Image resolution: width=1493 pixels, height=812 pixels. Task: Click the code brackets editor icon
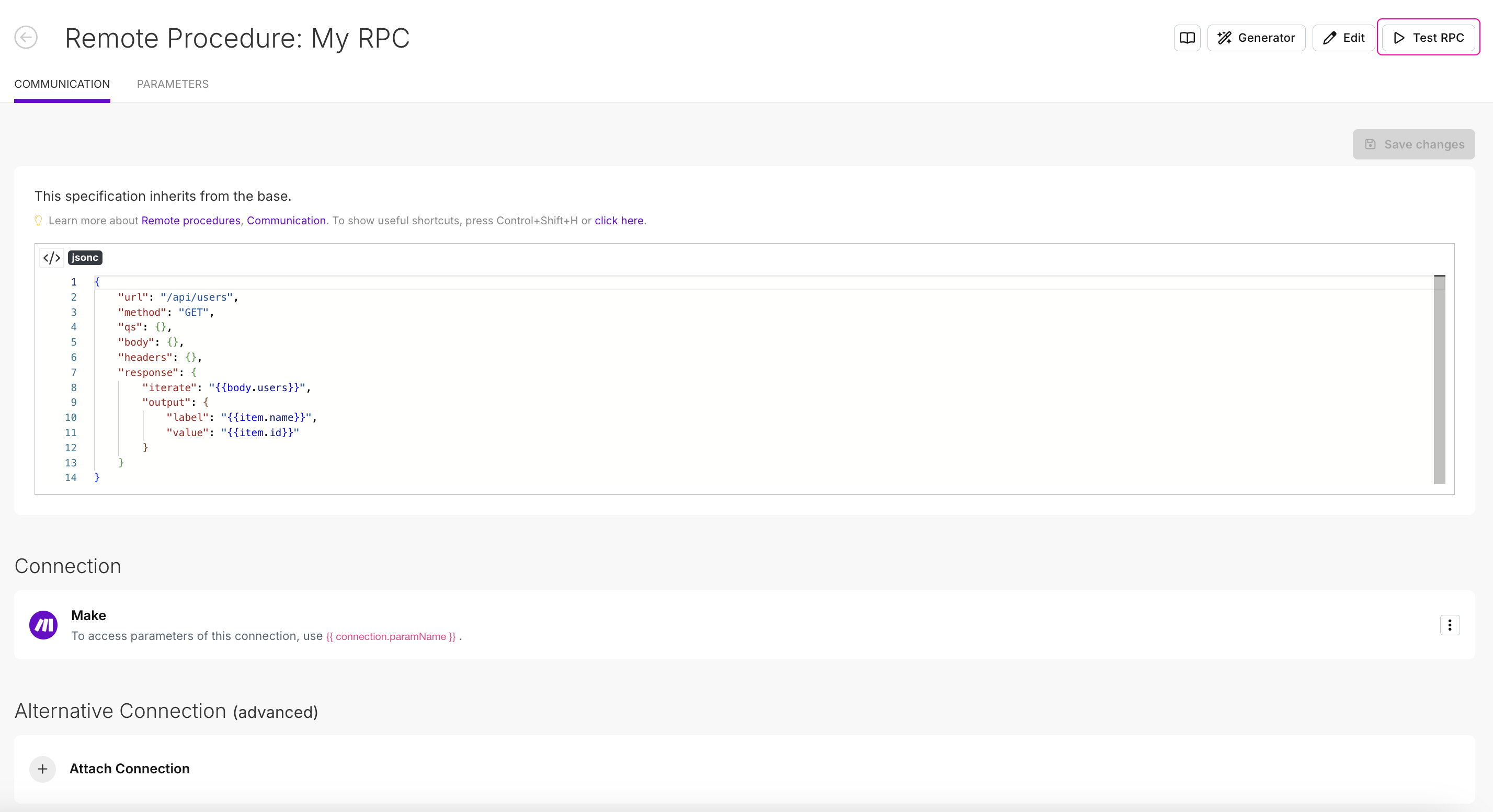(52, 257)
